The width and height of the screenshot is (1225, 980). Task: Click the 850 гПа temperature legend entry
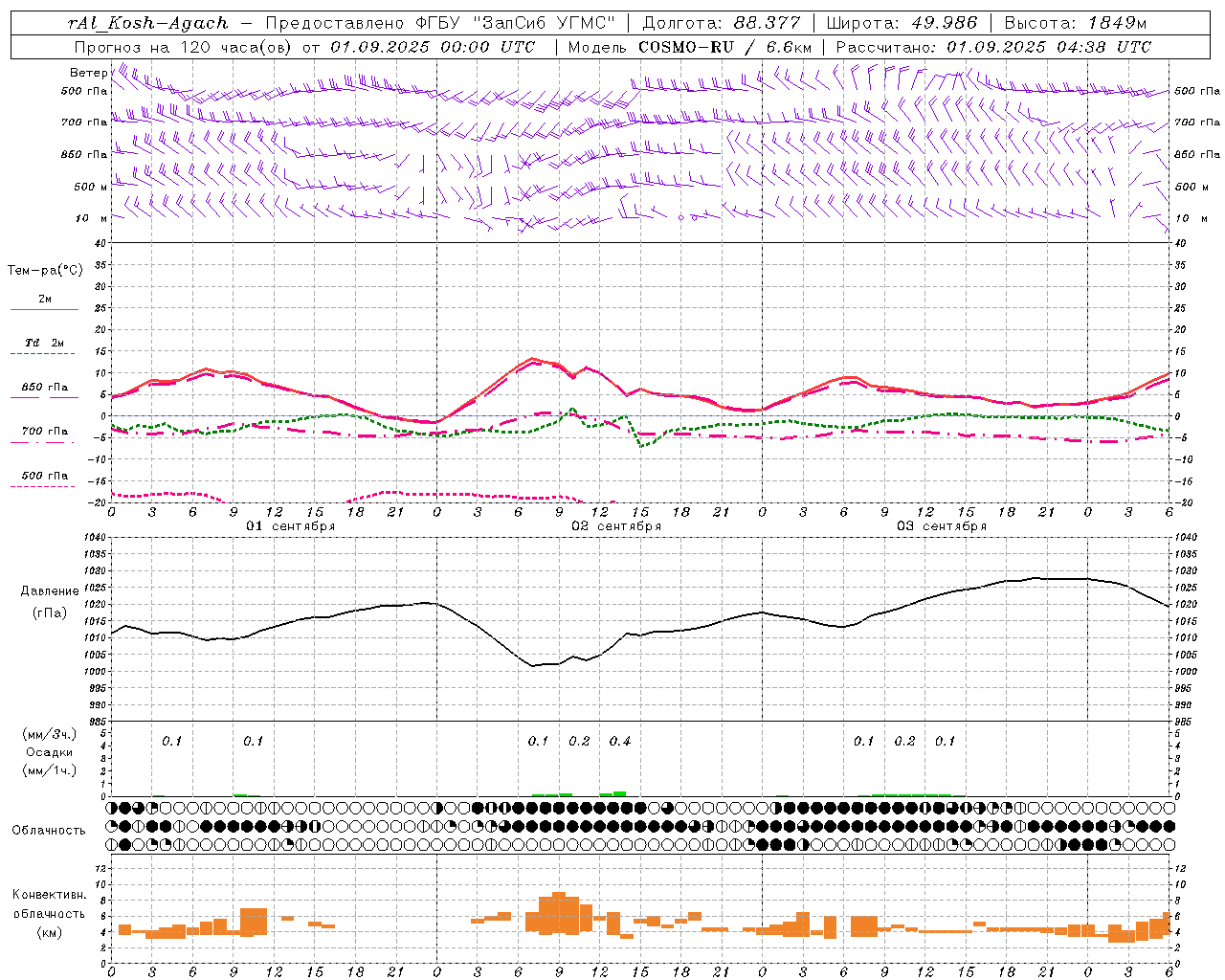tap(45, 387)
